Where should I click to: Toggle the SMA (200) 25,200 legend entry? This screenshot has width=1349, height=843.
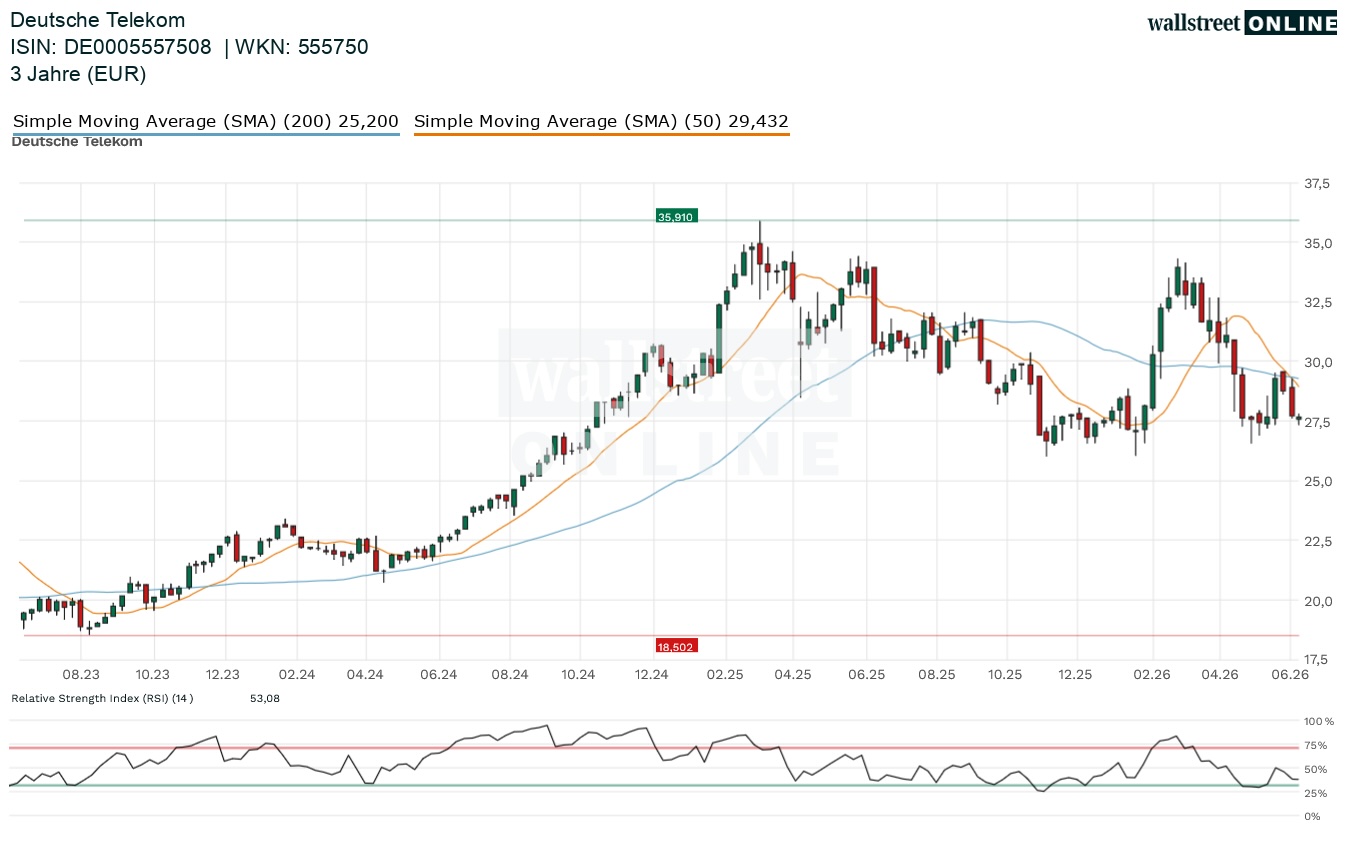tap(206, 122)
